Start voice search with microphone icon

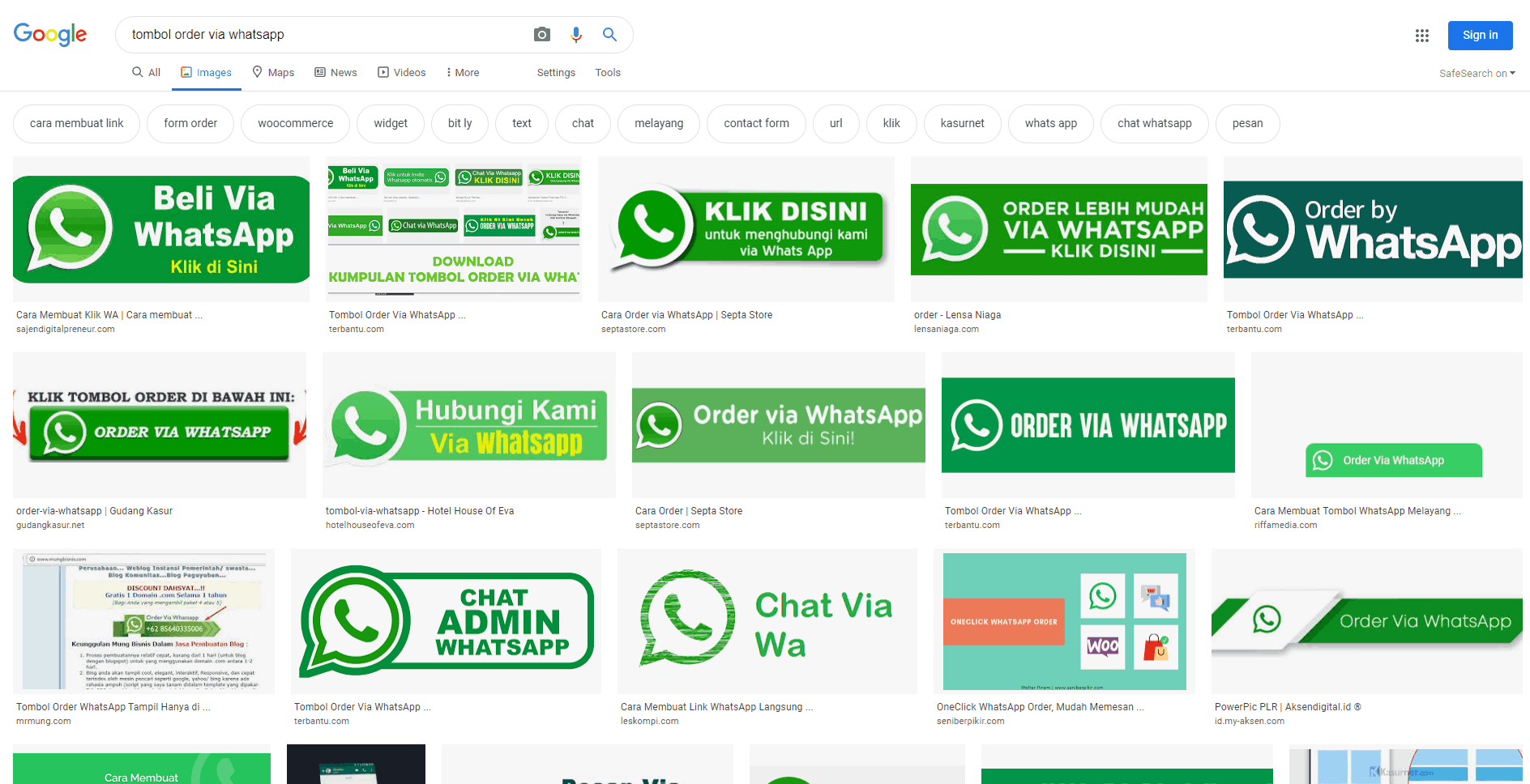pos(575,35)
